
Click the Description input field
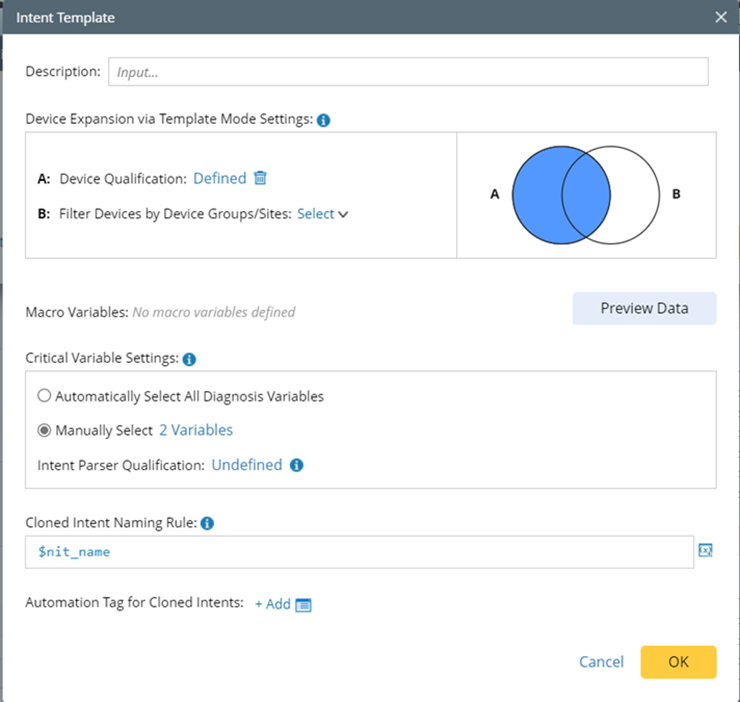click(408, 72)
